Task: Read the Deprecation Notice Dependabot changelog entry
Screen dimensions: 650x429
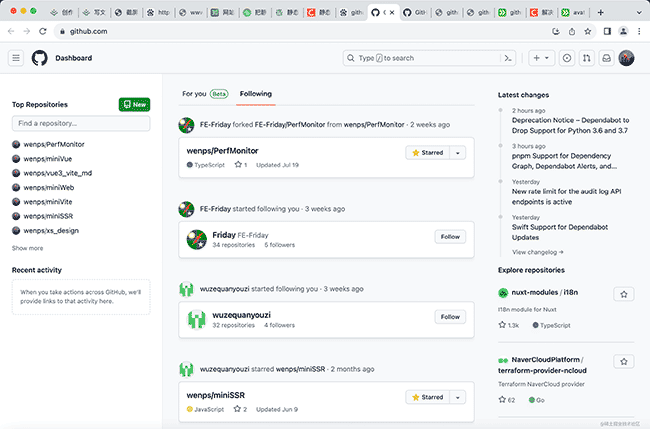Action: click(x=570, y=125)
